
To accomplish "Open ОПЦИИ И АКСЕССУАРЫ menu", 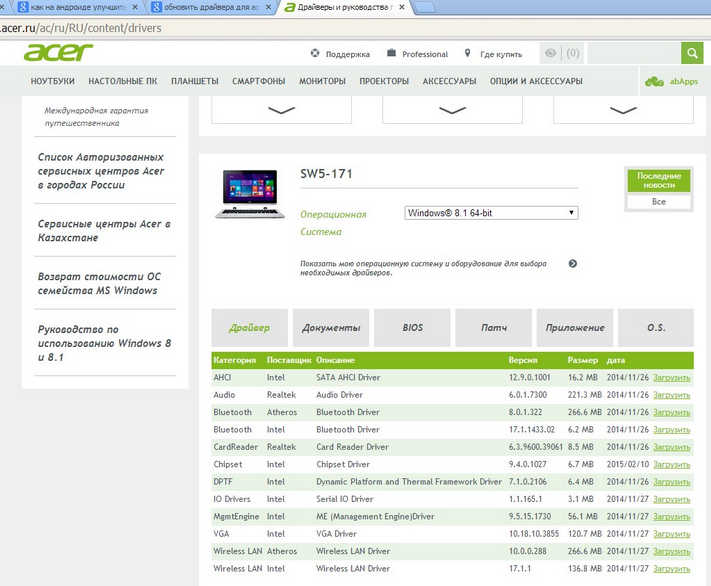I will [536, 81].
